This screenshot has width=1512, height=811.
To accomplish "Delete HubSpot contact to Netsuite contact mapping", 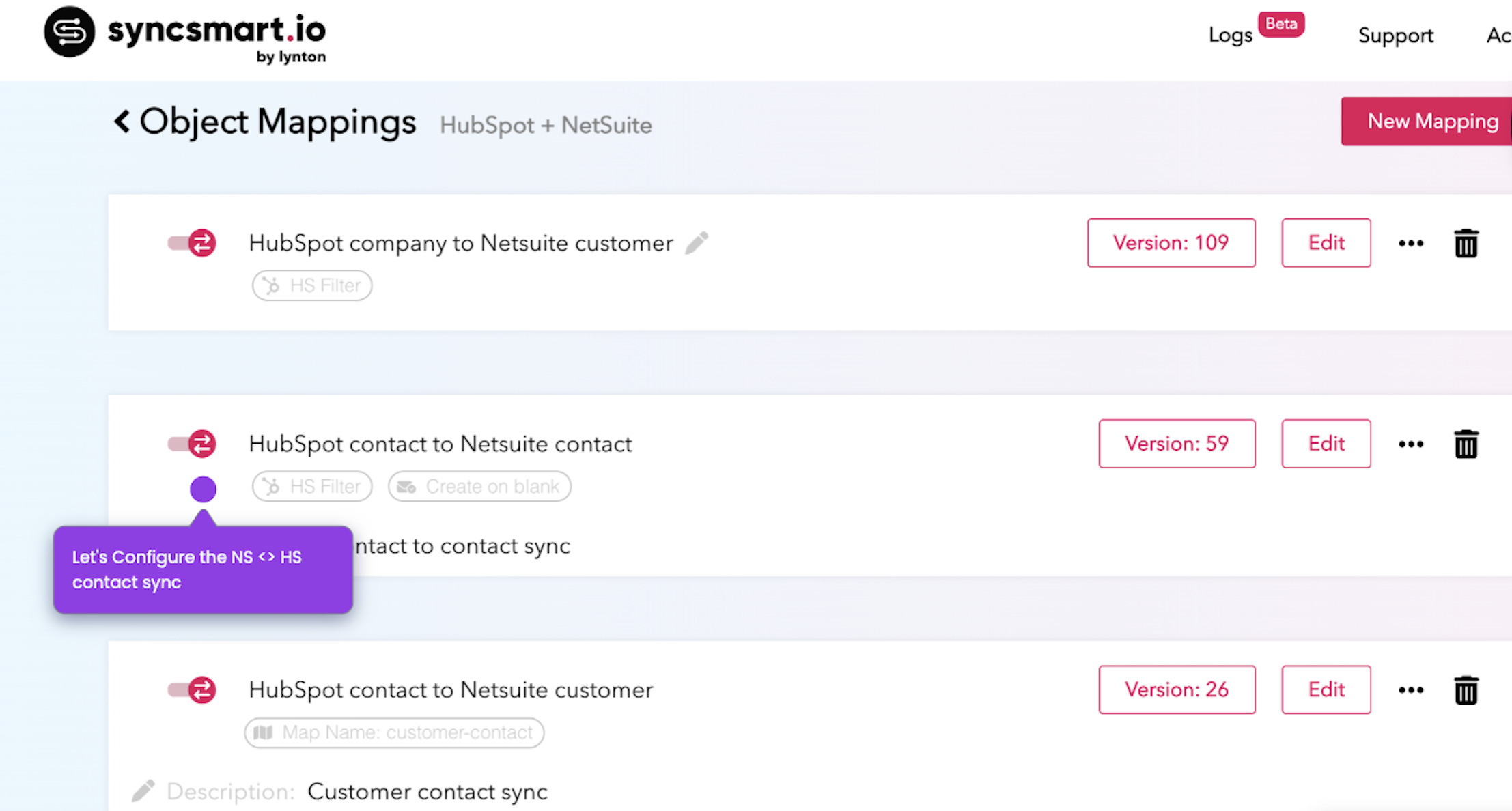I will coord(1466,444).
